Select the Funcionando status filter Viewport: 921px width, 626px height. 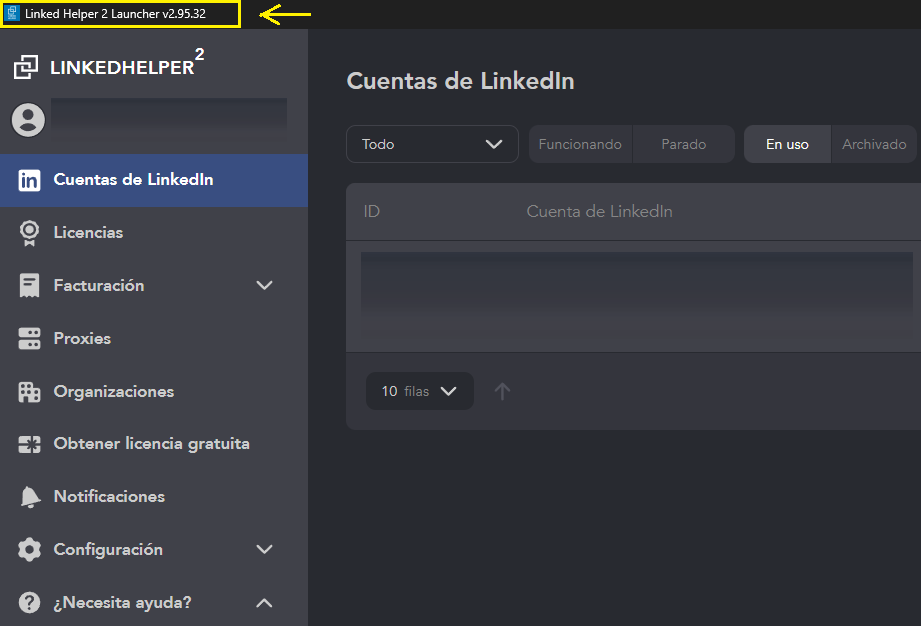pos(580,144)
